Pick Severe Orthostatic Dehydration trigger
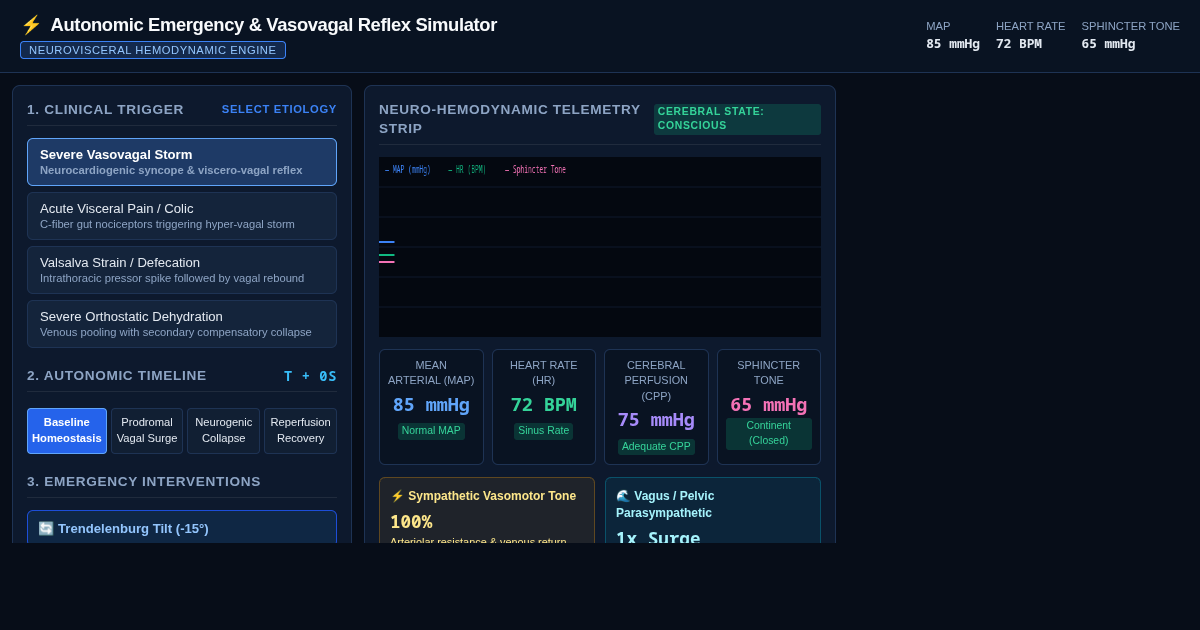 click(182, 324)
